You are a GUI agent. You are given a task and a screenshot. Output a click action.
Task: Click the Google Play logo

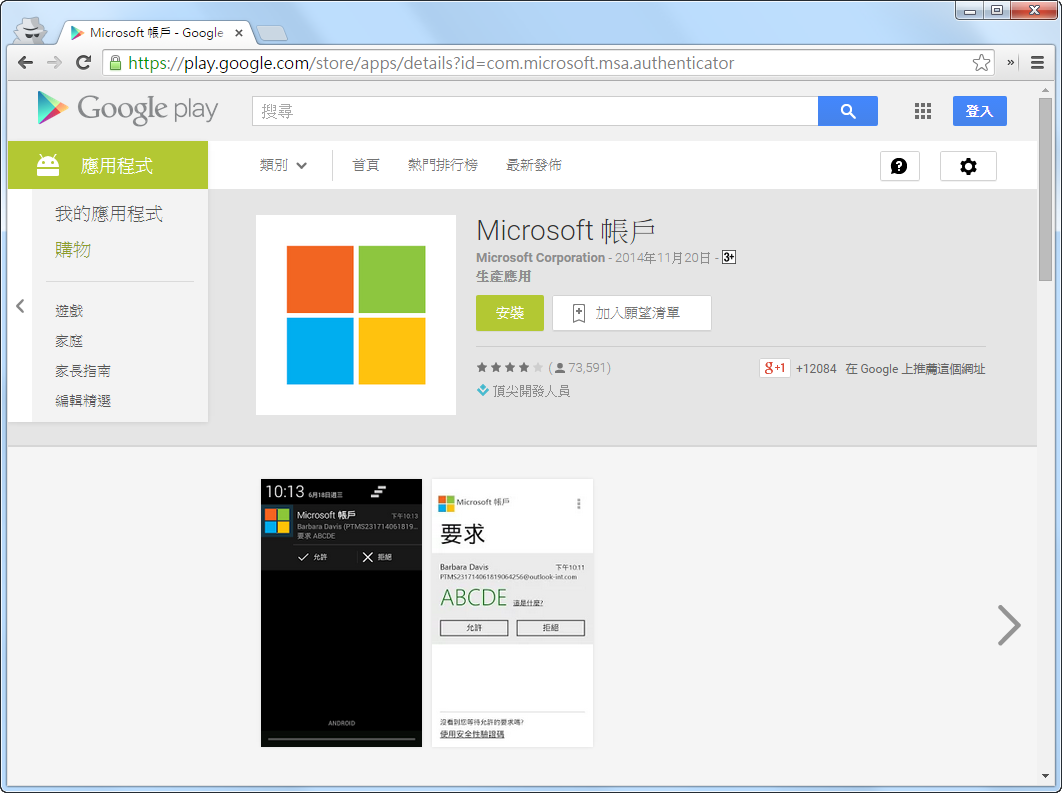(127, 108)
